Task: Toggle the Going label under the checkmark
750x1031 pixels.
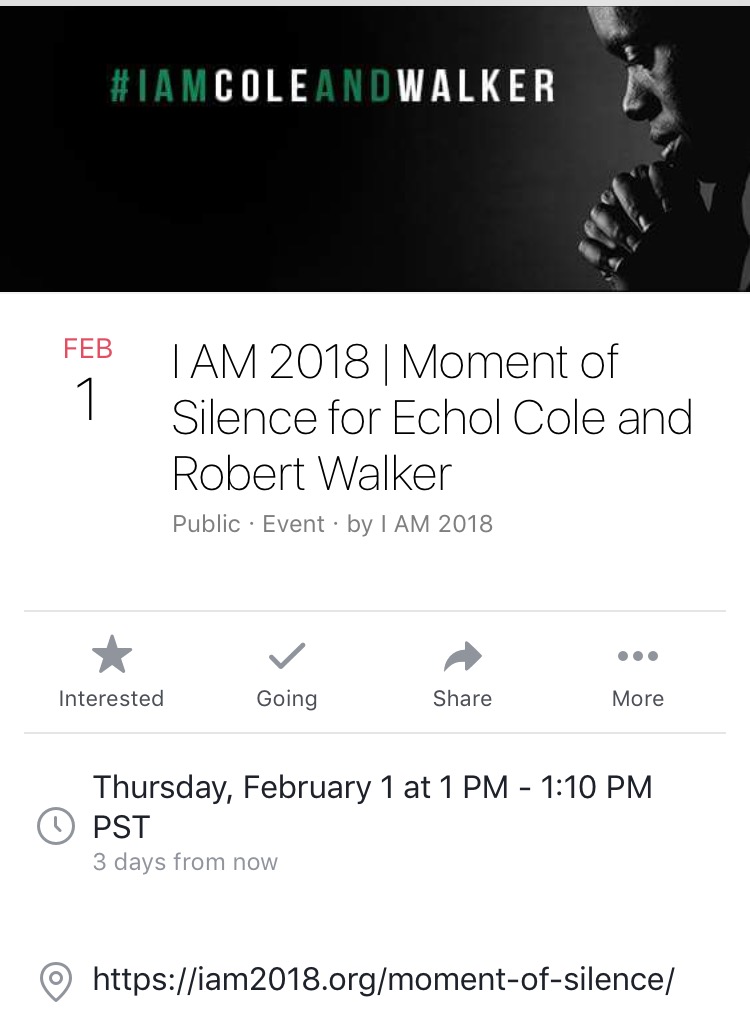Action: tap(287, 699)
